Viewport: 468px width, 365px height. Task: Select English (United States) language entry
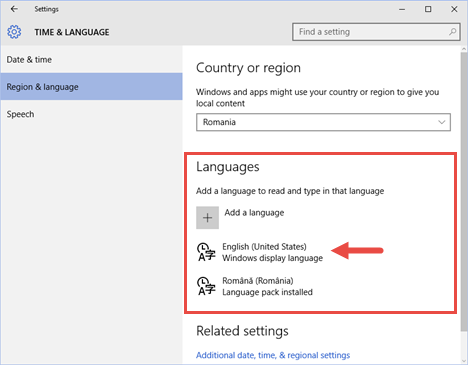coord(260,252)
